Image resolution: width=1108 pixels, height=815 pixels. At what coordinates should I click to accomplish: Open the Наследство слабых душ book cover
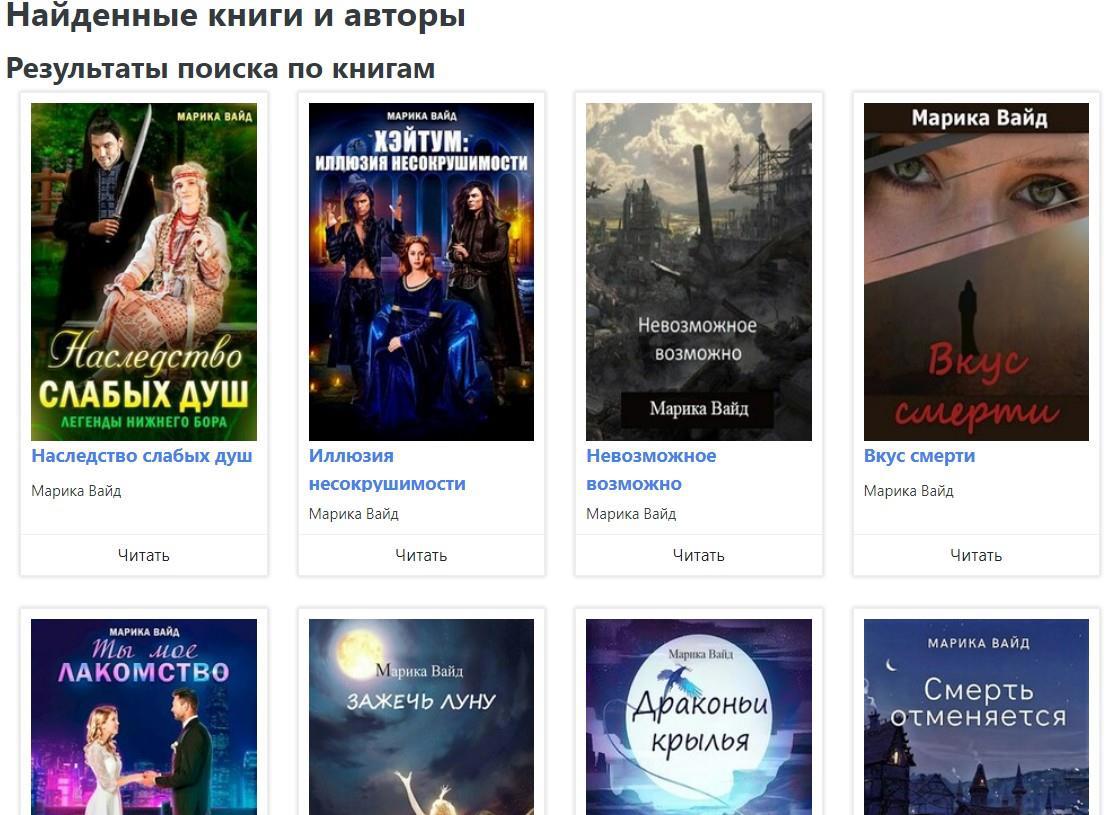(x=143, y=272)
